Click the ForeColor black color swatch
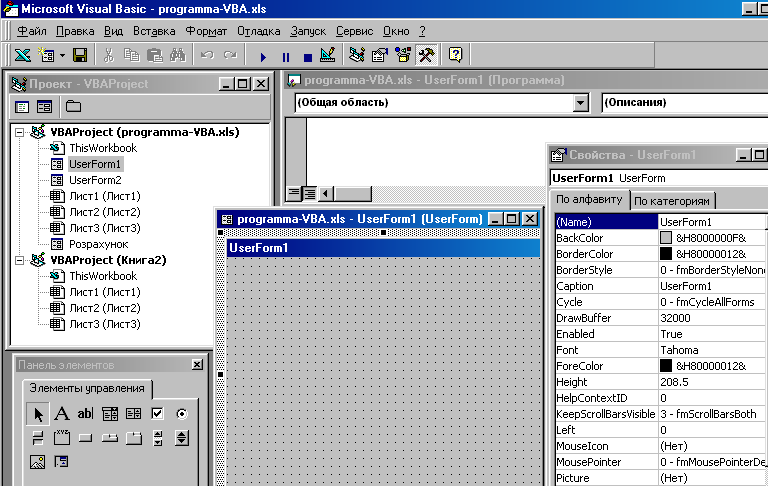Image resolution: width=768 pixels, height=486 pixels. pos(666,365)
